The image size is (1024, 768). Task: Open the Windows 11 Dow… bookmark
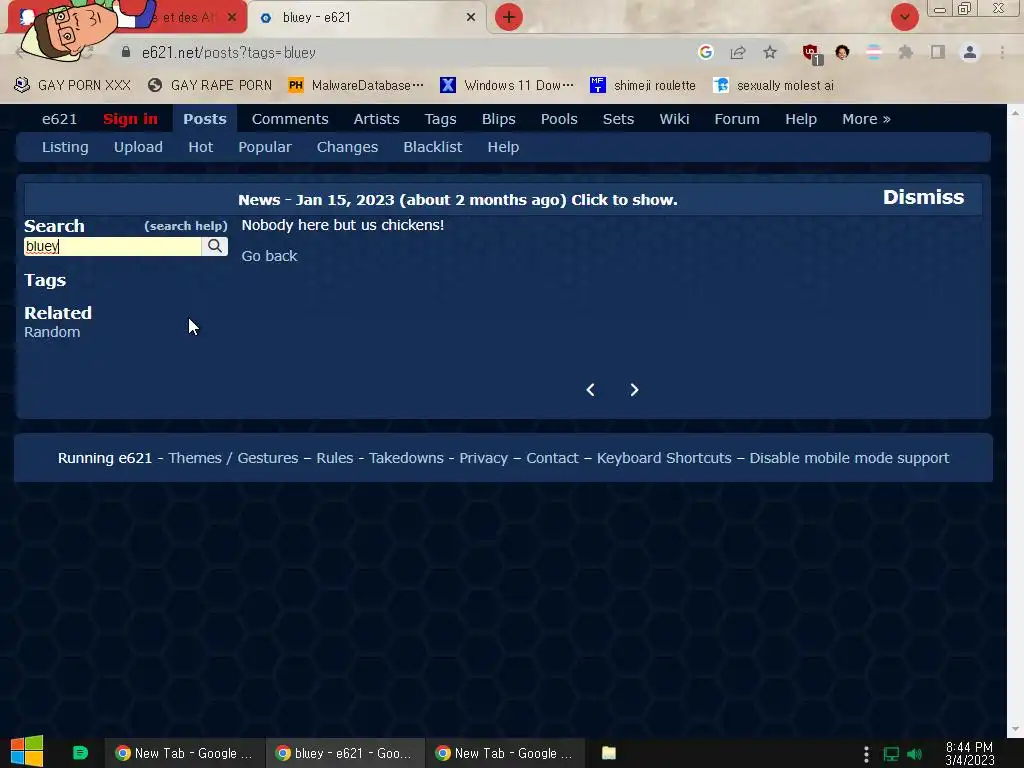click(x=507, y=85)
